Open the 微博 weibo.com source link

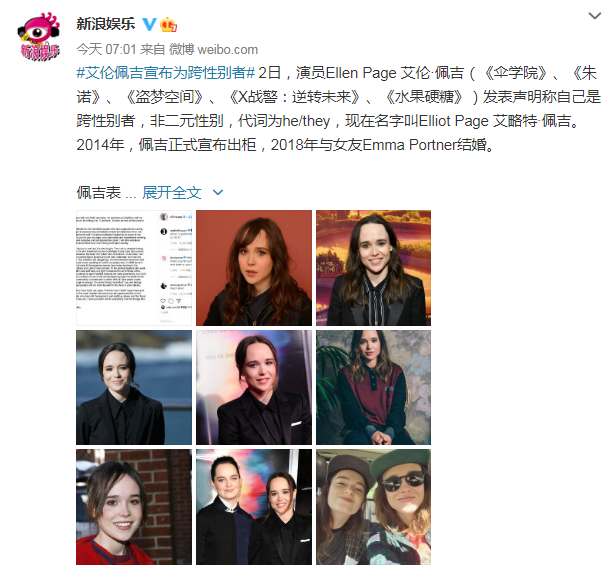click(213, 50)
